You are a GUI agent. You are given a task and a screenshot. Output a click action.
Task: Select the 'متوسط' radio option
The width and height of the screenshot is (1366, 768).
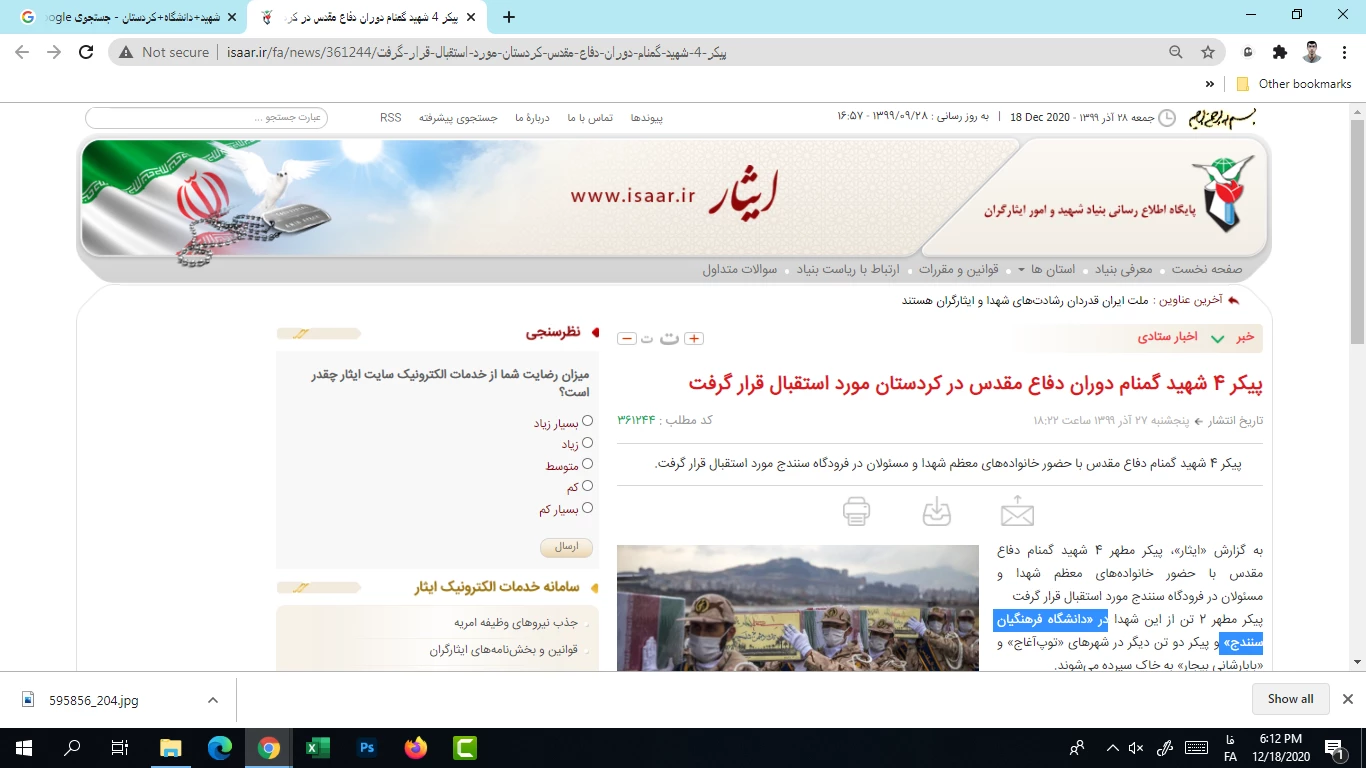[587, 465]
